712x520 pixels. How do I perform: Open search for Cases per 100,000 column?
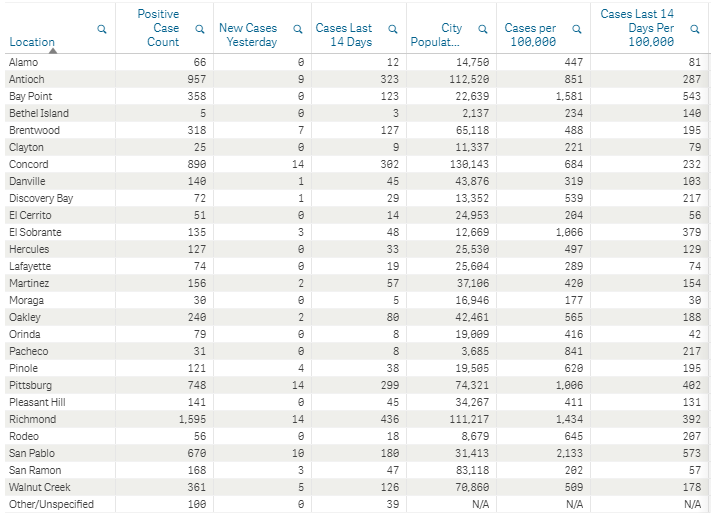click(x=577, y=29)
